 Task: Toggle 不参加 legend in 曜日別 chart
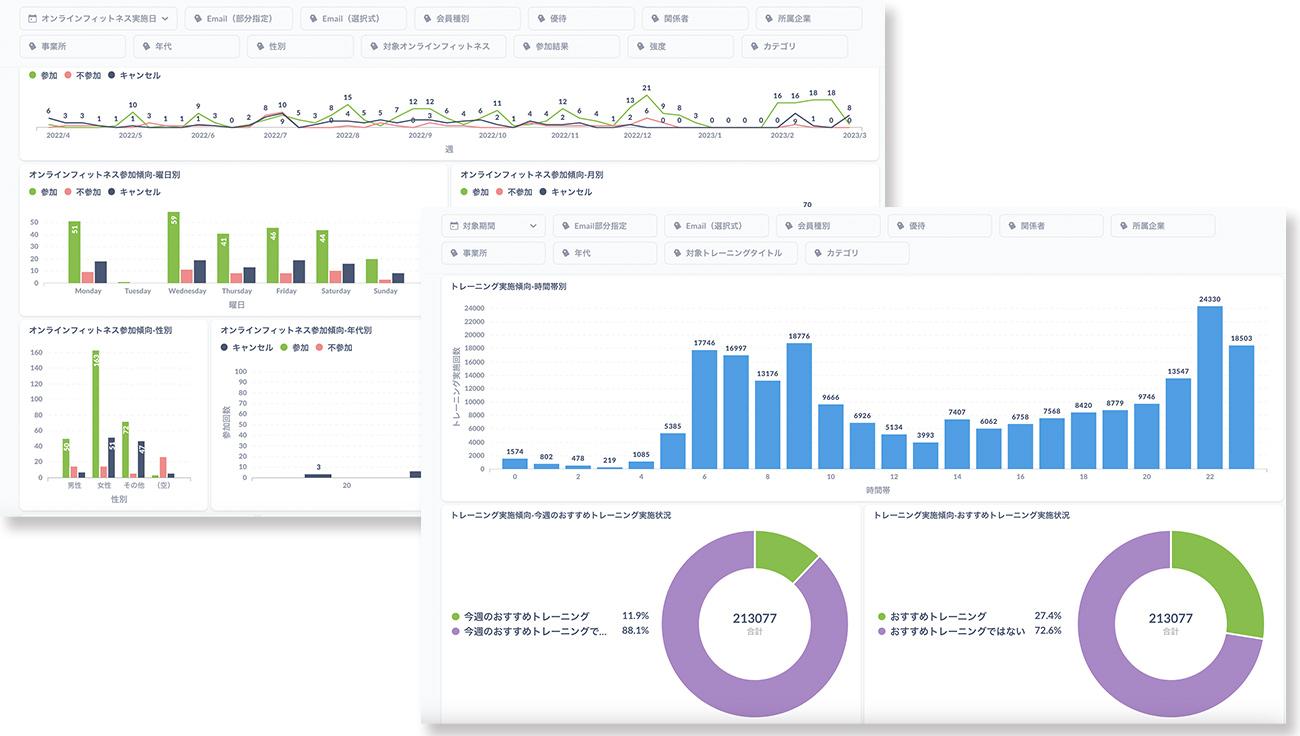coord(82,192)
